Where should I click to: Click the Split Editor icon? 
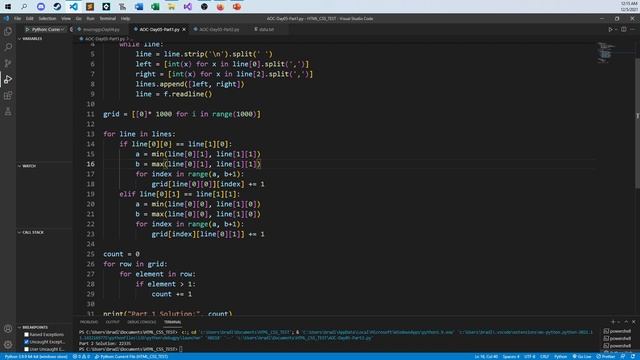tap(624, 29)
